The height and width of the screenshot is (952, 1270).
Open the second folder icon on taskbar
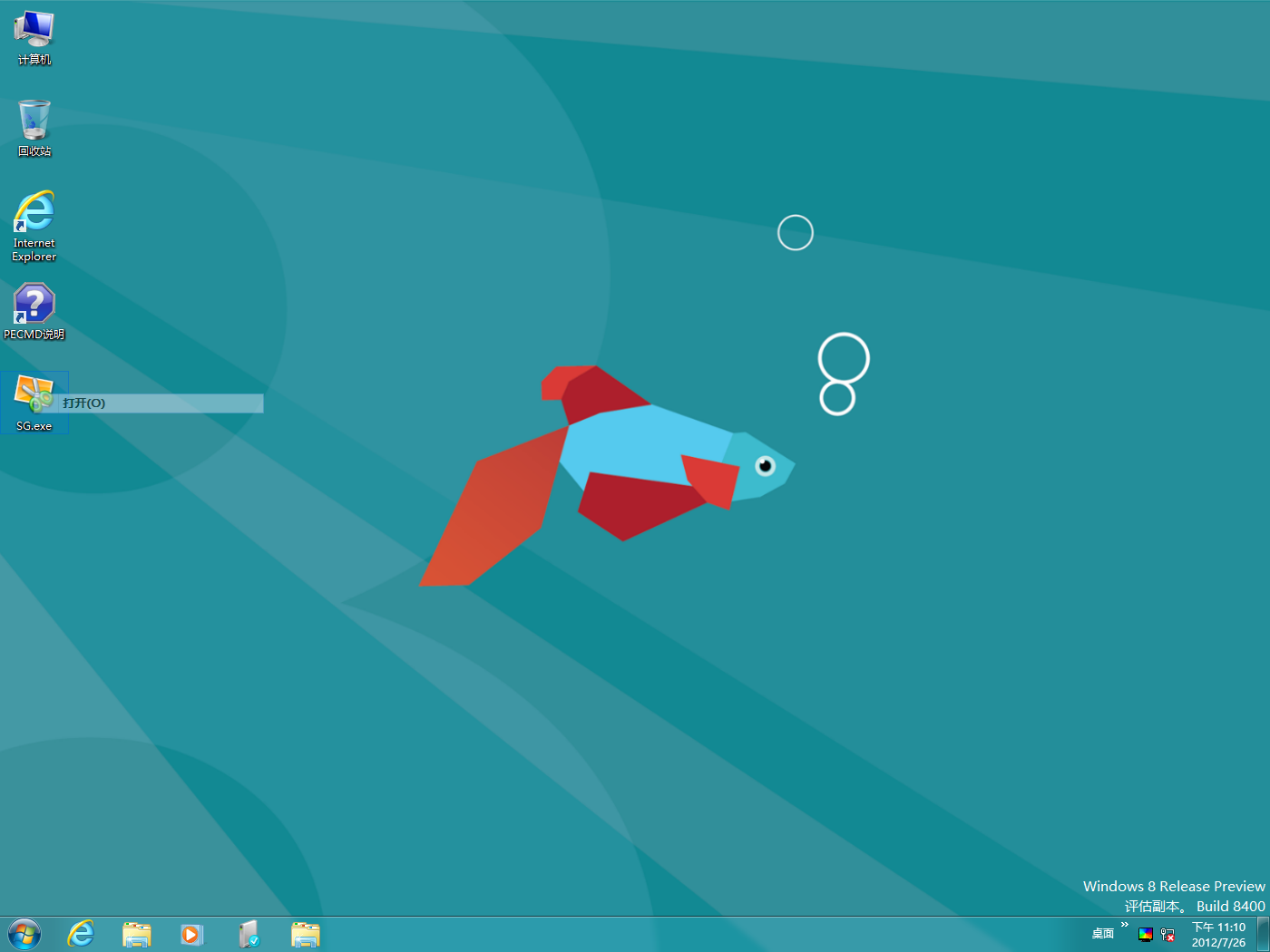coord(306,935)
